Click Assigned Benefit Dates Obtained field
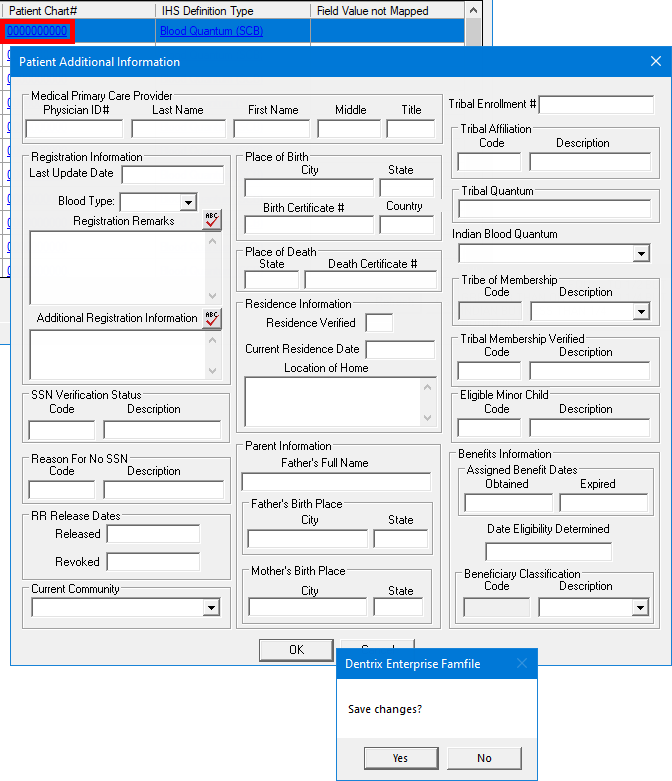The height and width of the screenshot is (781, 672). [x=508, y=503]
